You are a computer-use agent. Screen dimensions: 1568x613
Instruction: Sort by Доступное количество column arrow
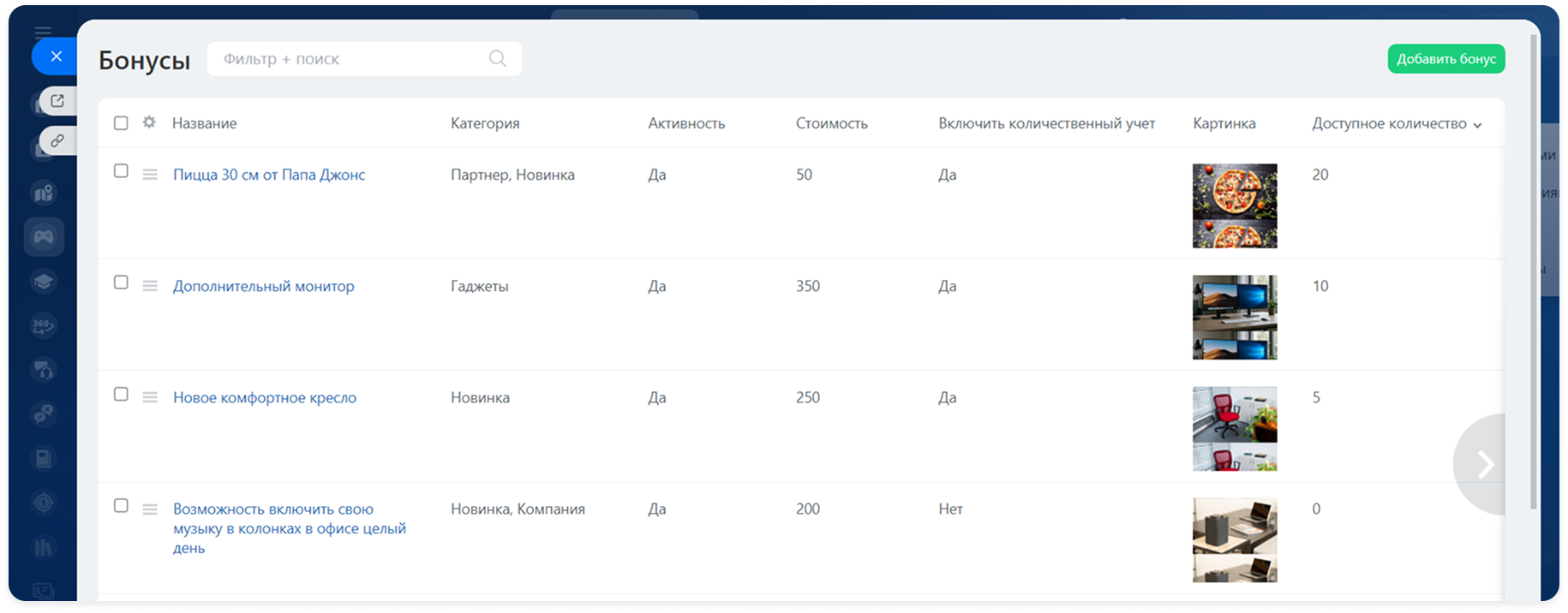point(1477,125)
